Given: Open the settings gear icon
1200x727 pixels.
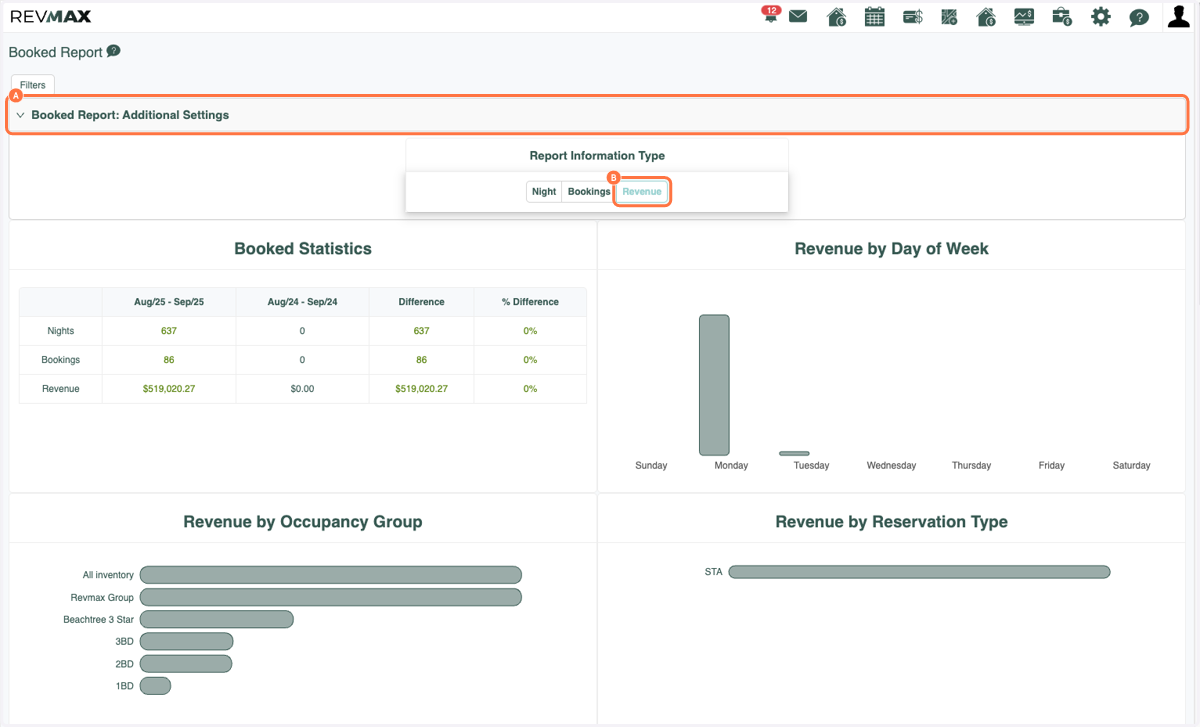Looking at the screenshot, I should pos(1101,16).
